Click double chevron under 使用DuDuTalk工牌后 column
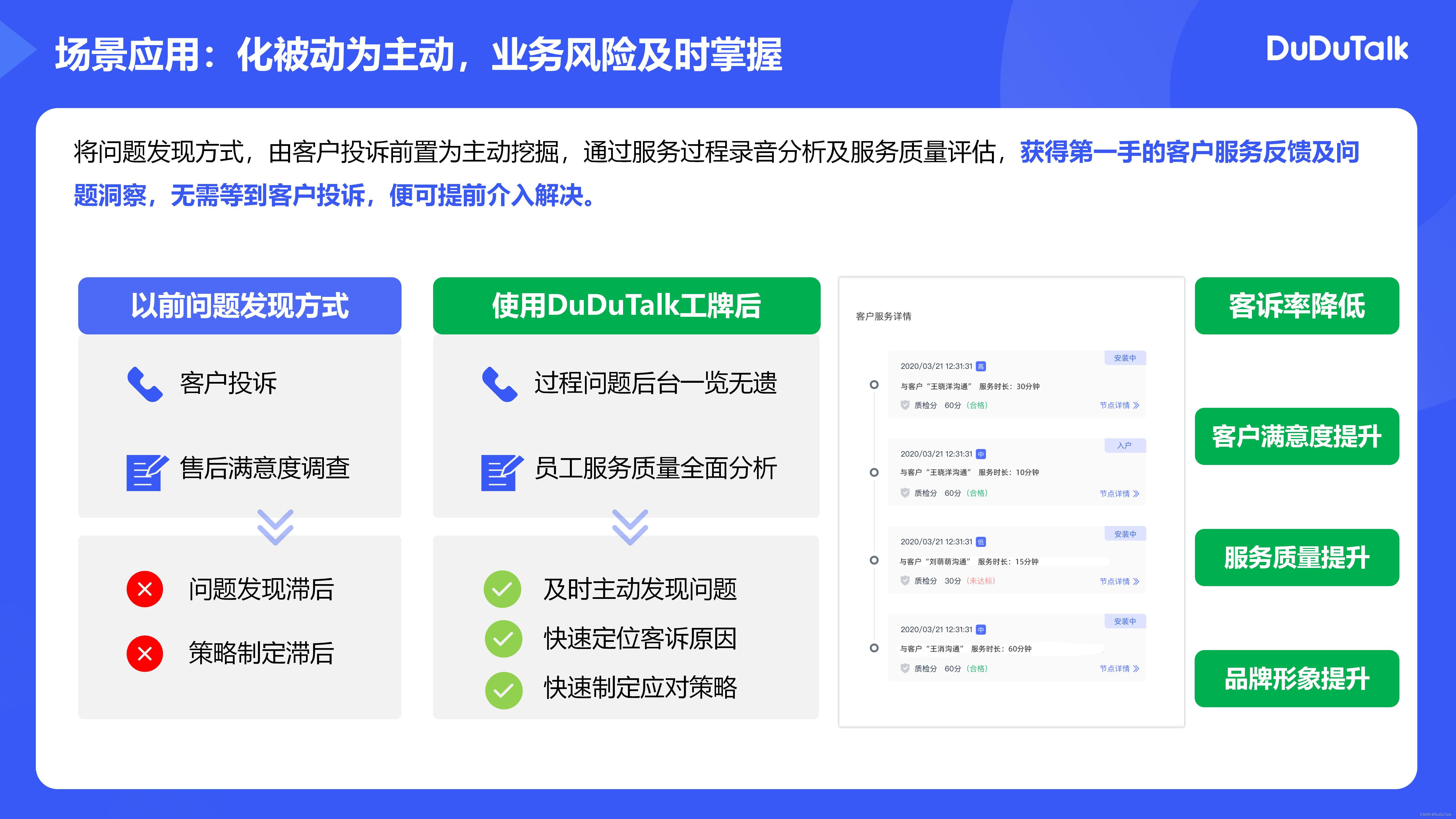The height and width of the screenshot is (819, 1456). (x=630, y=527)
